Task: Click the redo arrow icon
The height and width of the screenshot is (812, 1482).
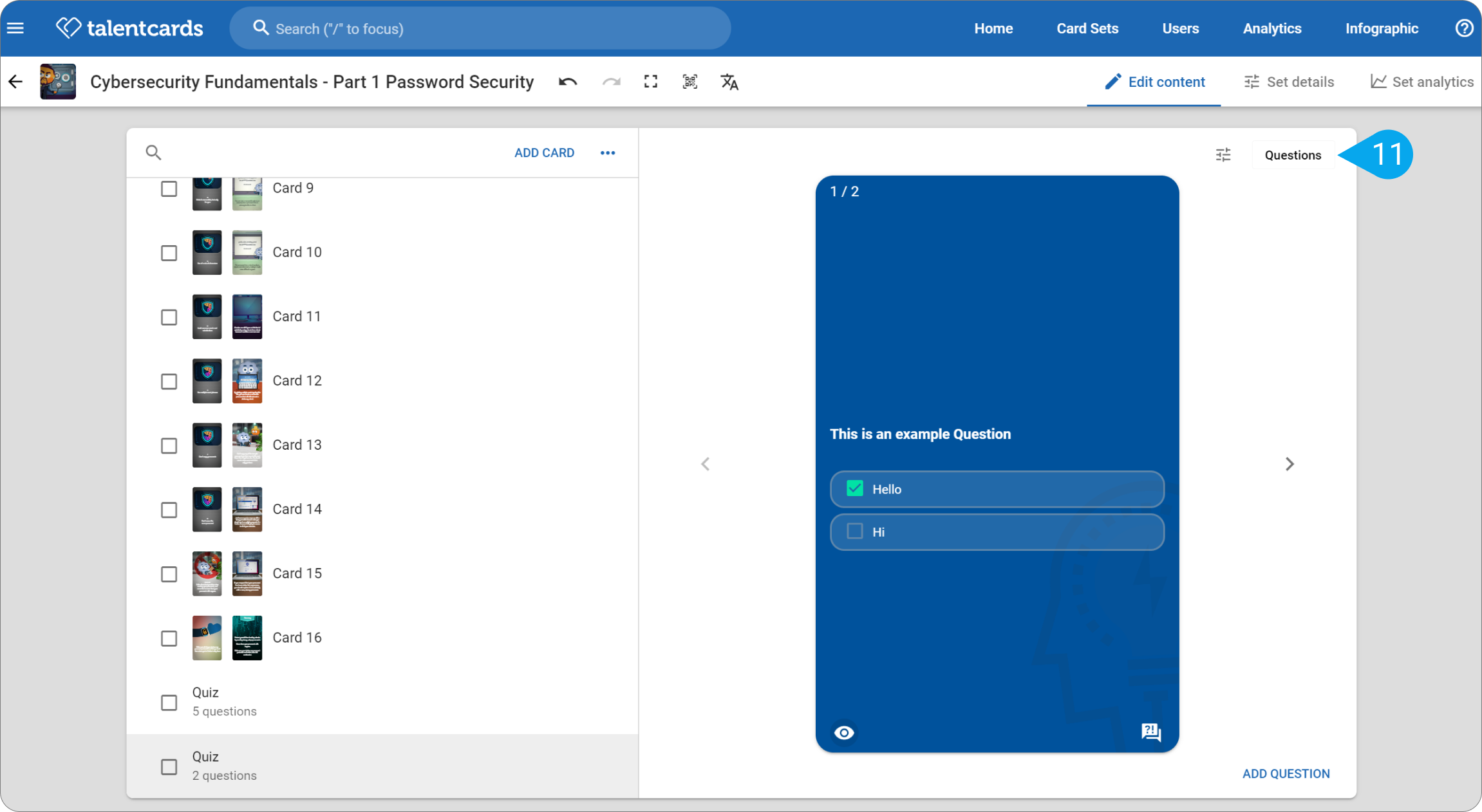Action: tap(611, 82)
